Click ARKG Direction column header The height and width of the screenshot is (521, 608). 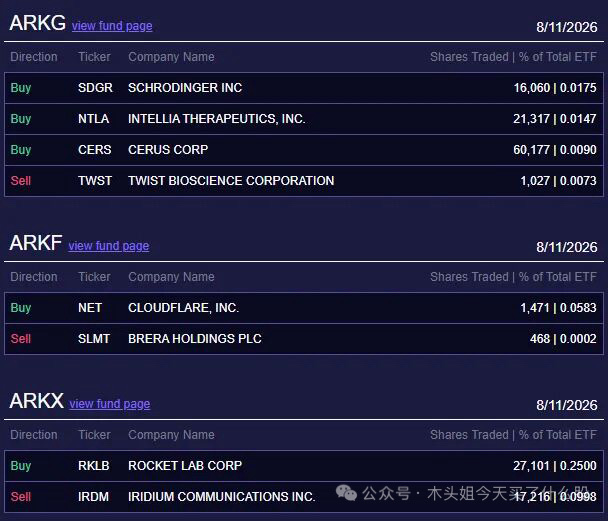34,57
